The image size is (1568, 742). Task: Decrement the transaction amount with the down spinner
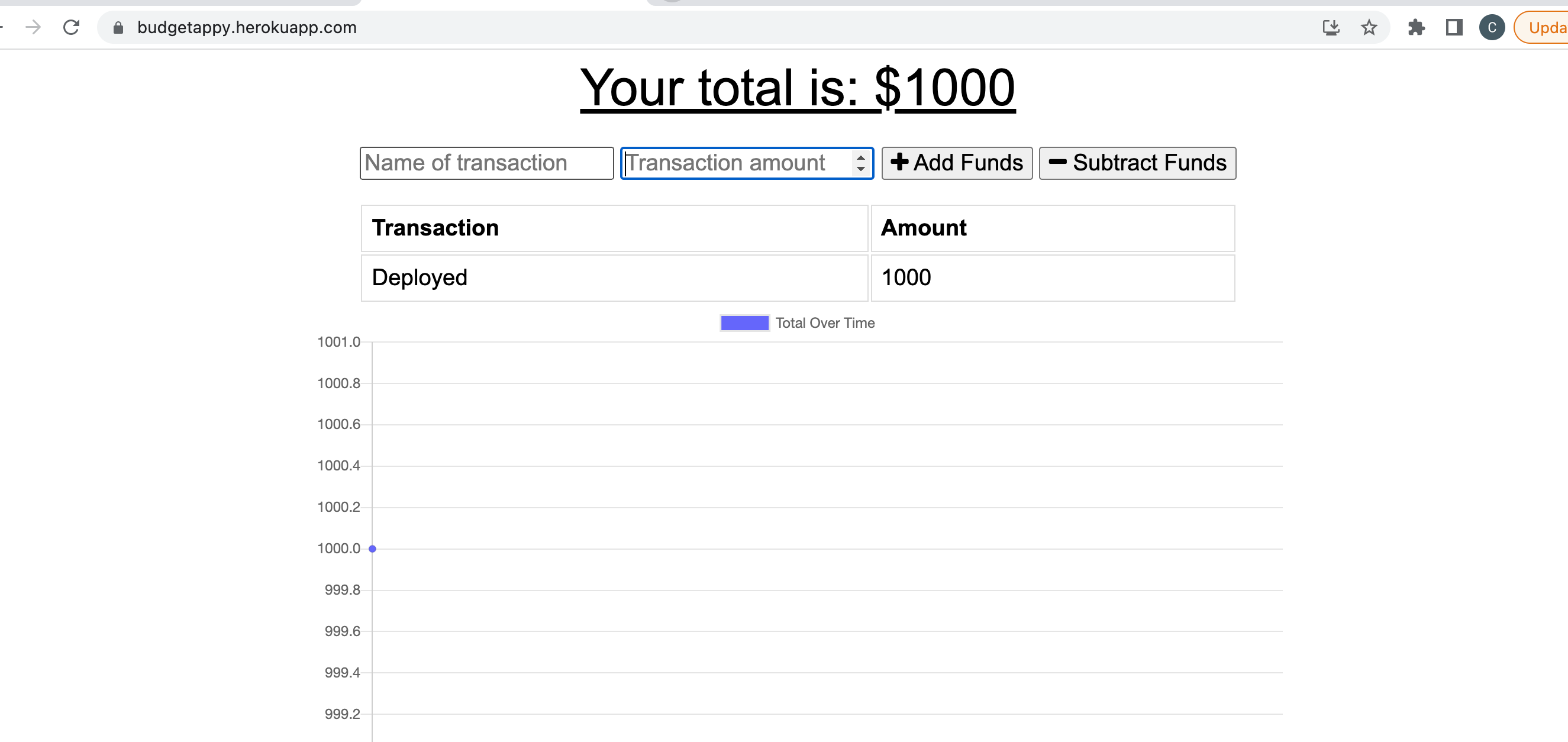coord(860,168)
